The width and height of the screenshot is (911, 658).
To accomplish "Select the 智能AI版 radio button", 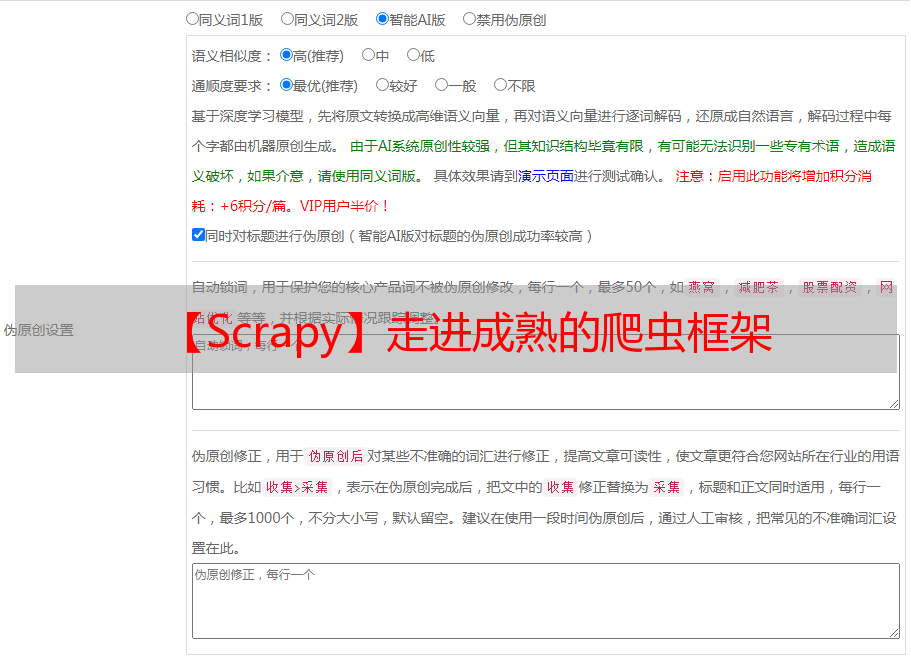I will point(382,19).
